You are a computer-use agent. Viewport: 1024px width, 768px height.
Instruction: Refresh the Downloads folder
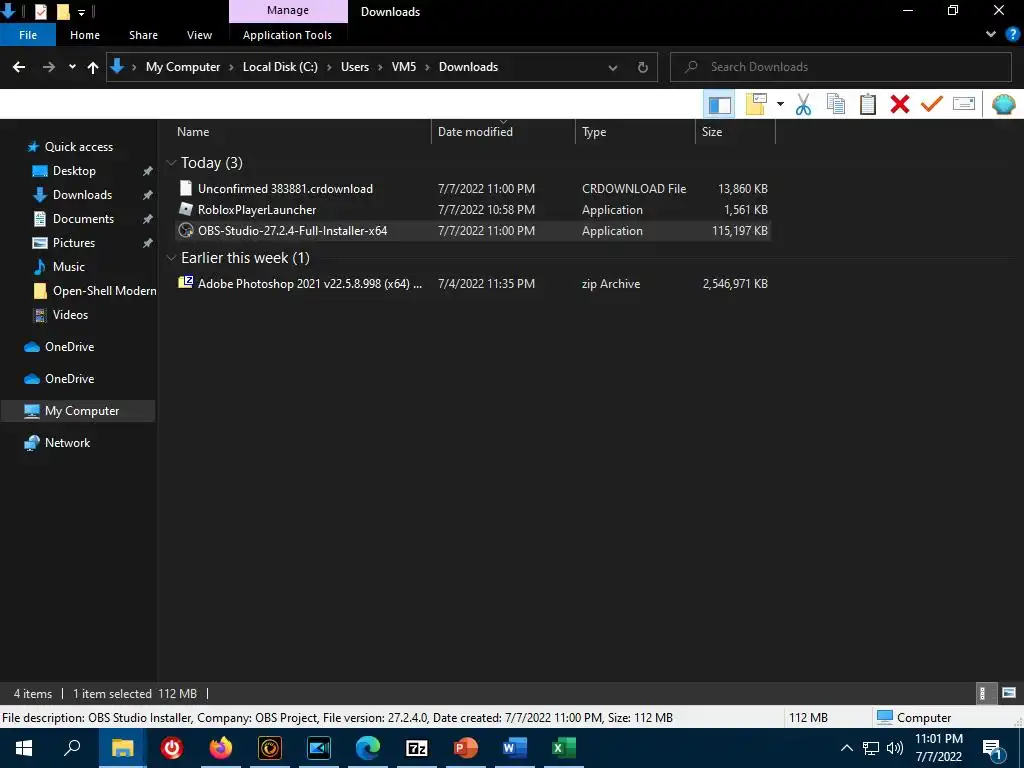(x=643, y=67)
